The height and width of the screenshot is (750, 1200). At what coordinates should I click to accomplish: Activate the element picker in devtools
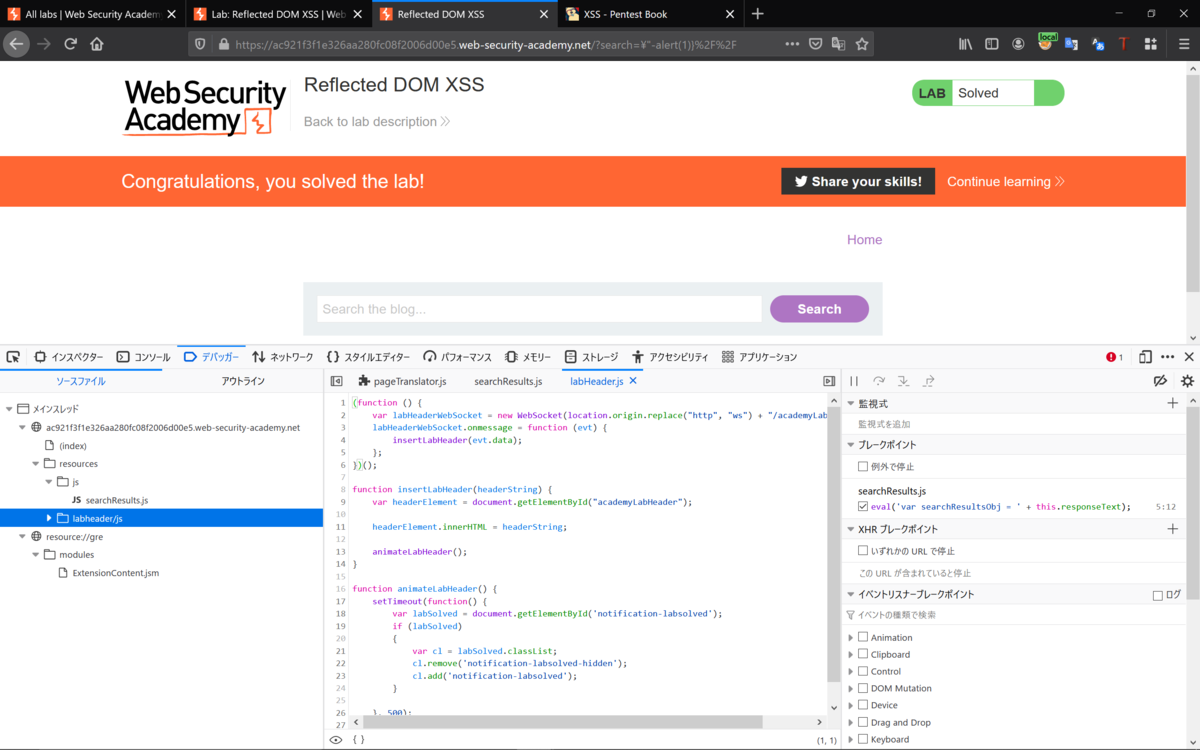13,357
